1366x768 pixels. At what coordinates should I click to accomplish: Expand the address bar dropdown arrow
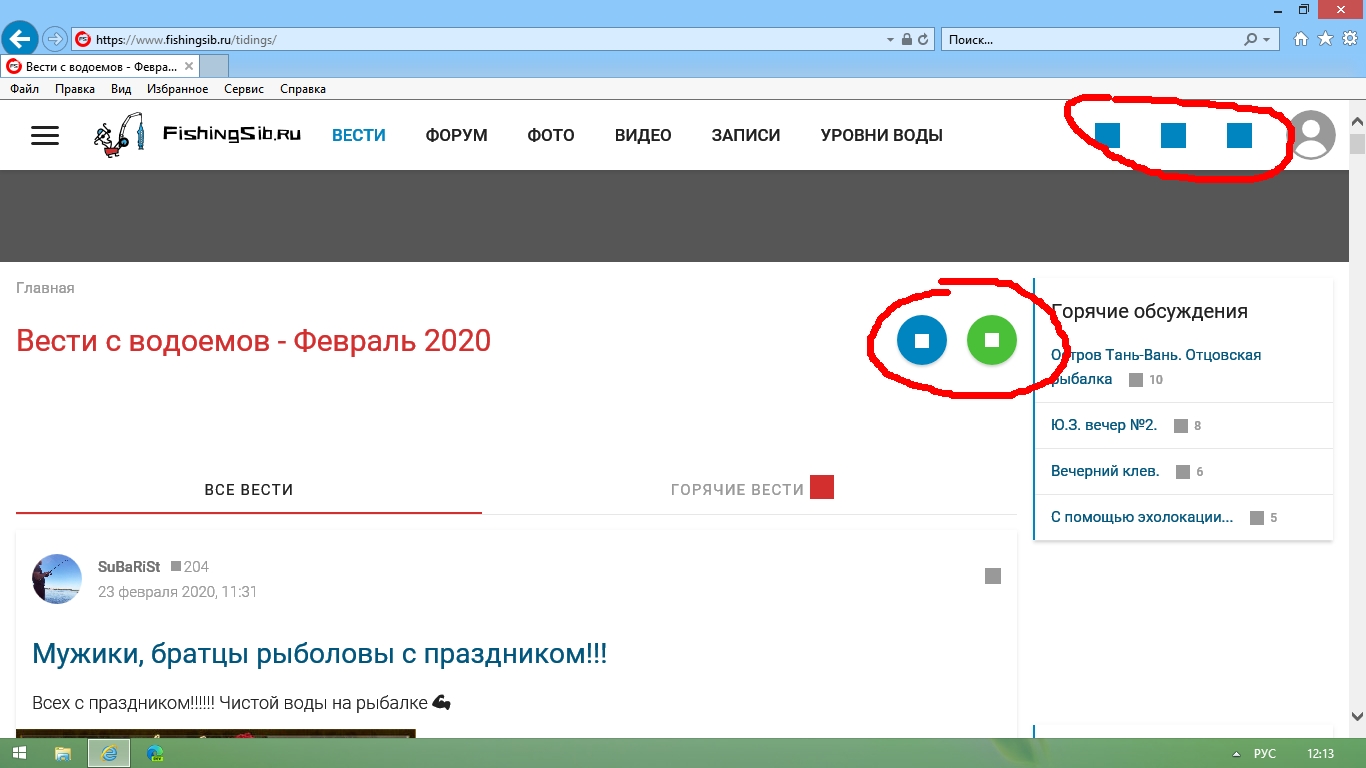pos(891,40)
